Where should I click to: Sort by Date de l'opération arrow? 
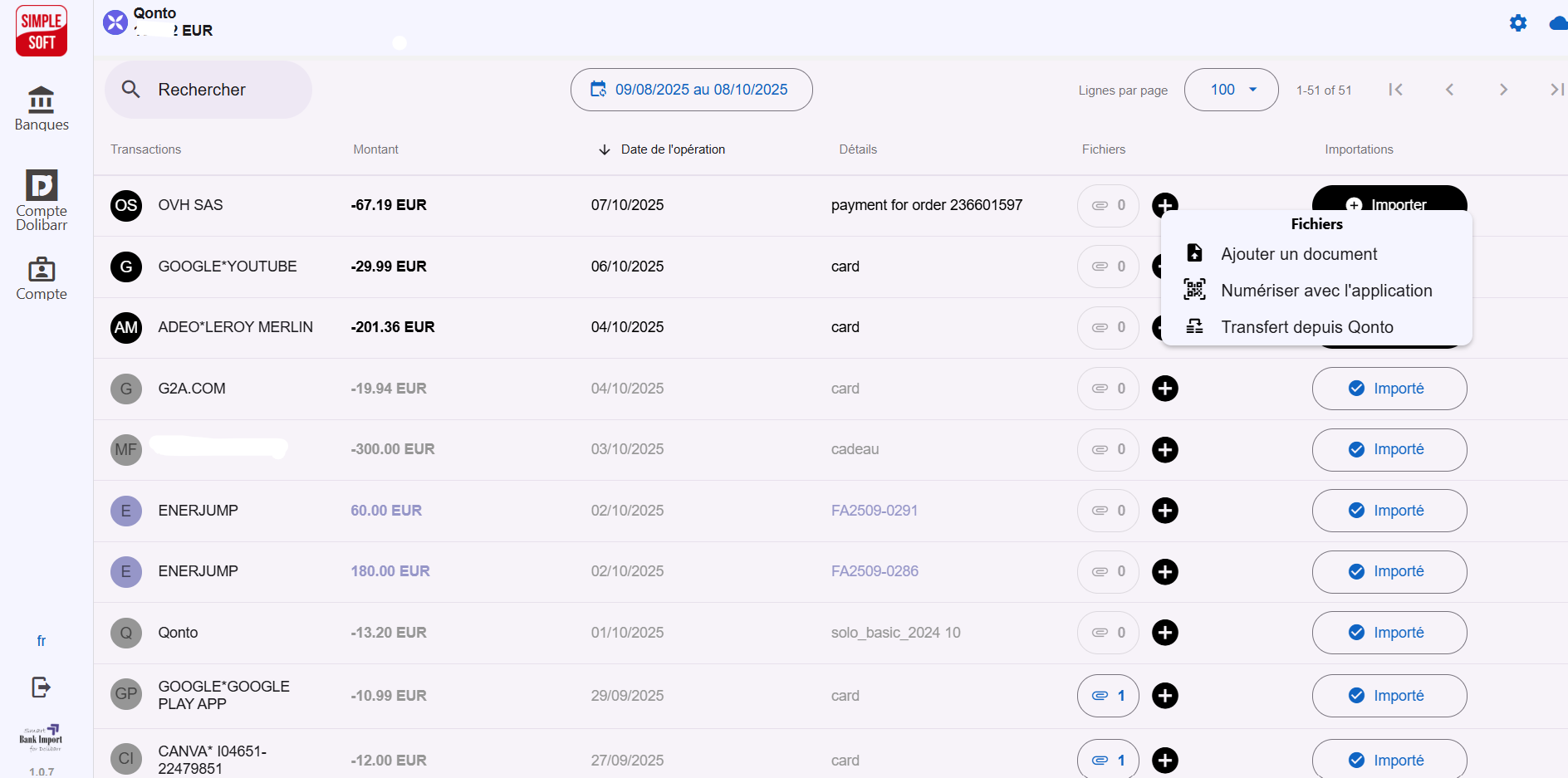pyautogui.click(x=604, y=149)
